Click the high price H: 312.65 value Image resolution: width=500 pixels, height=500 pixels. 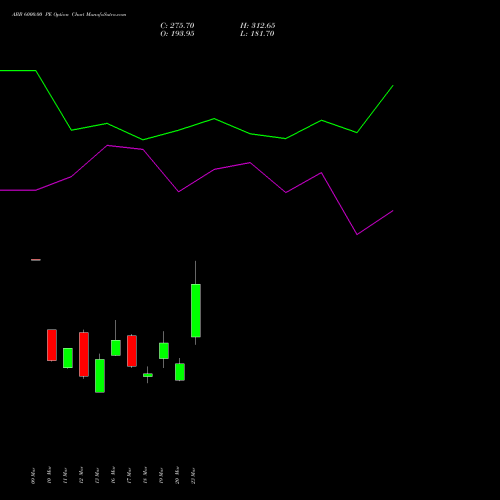point(258,26)
